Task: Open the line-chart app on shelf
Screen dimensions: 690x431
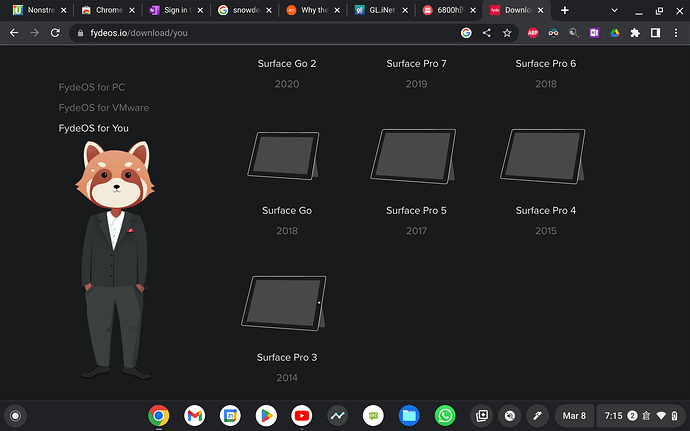Action: pos(338,416)
